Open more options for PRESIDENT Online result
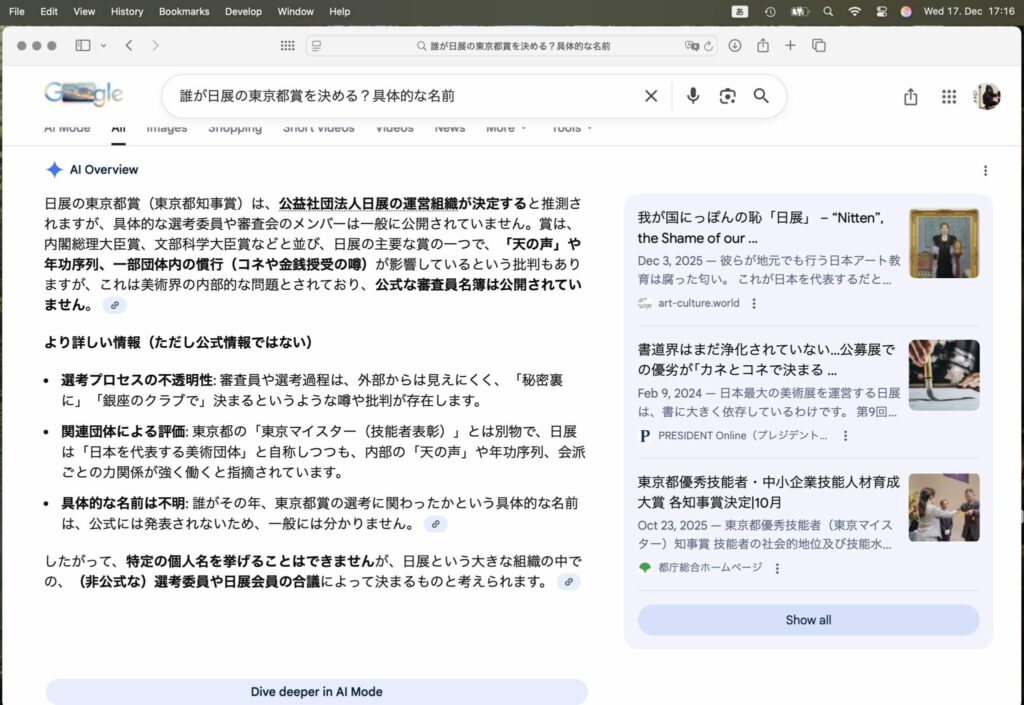Screen dimensions: 1024x705 pyautogui.click(x=845, y=436)
